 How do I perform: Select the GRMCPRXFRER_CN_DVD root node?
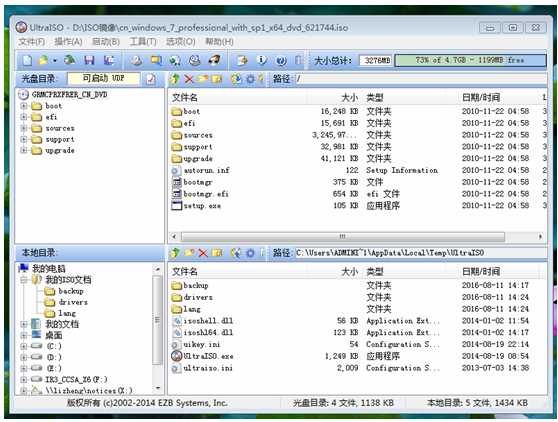69,94
